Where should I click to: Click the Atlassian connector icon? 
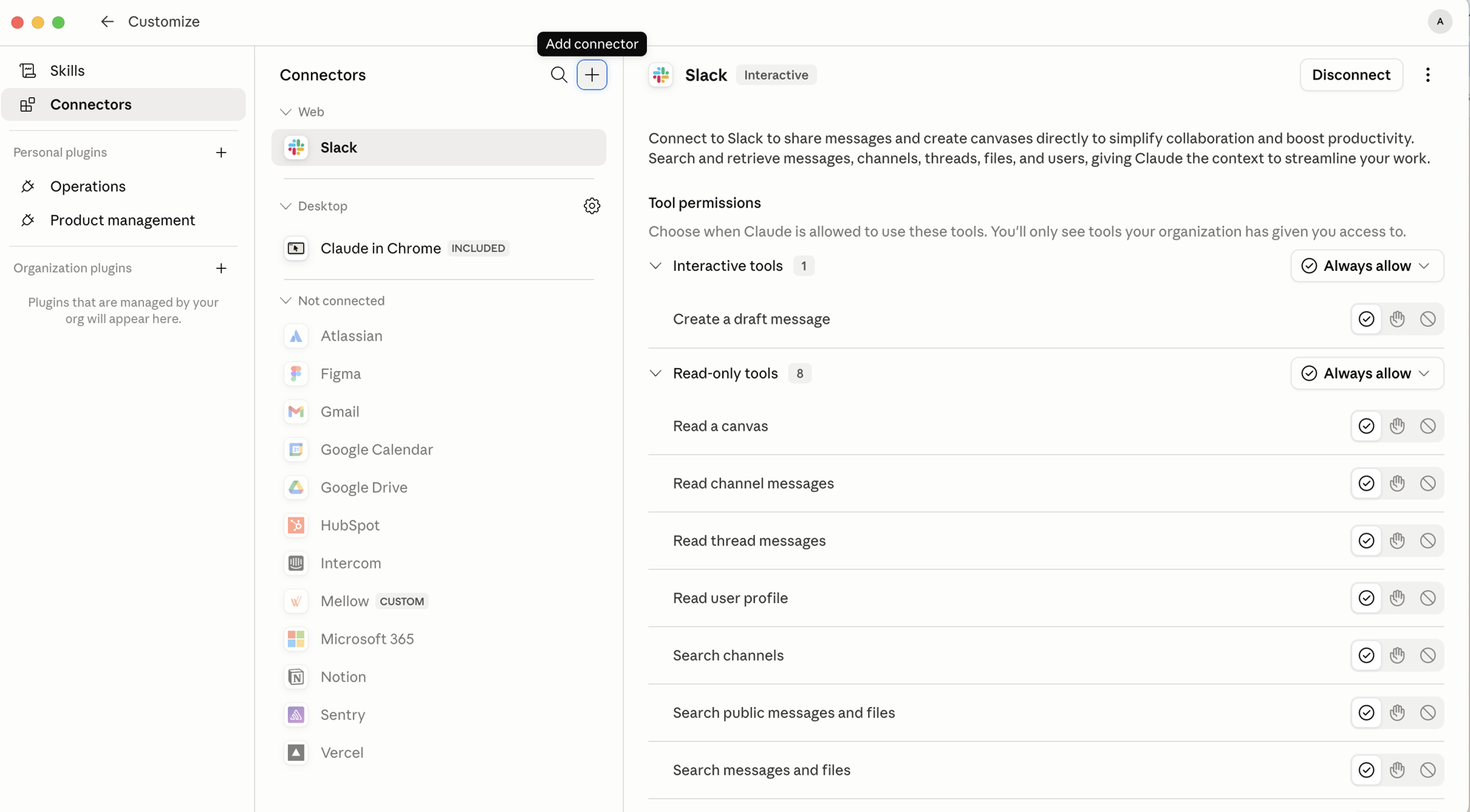click(x=296, y=336)
